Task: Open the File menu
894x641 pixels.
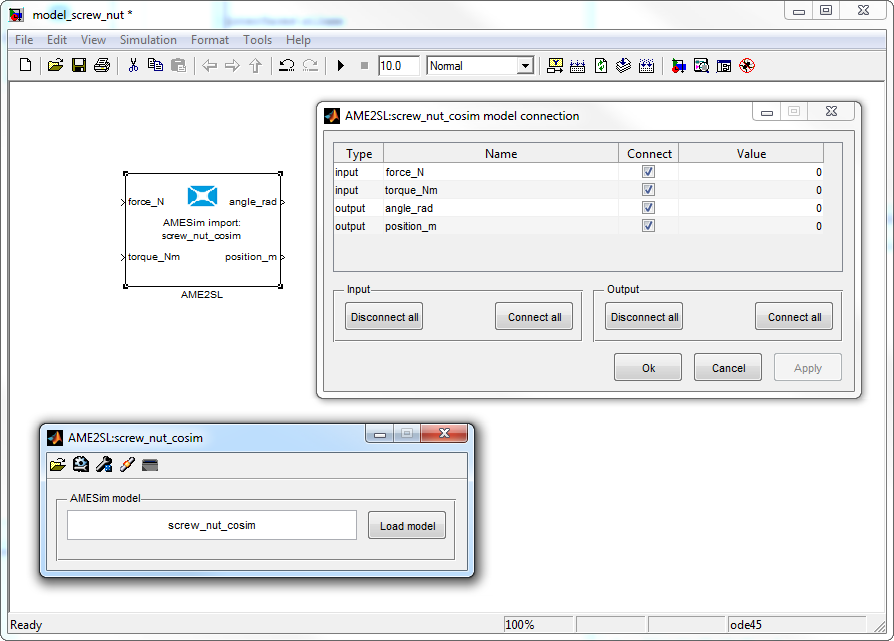Action: pyautogui.click(x=24, y=40)
